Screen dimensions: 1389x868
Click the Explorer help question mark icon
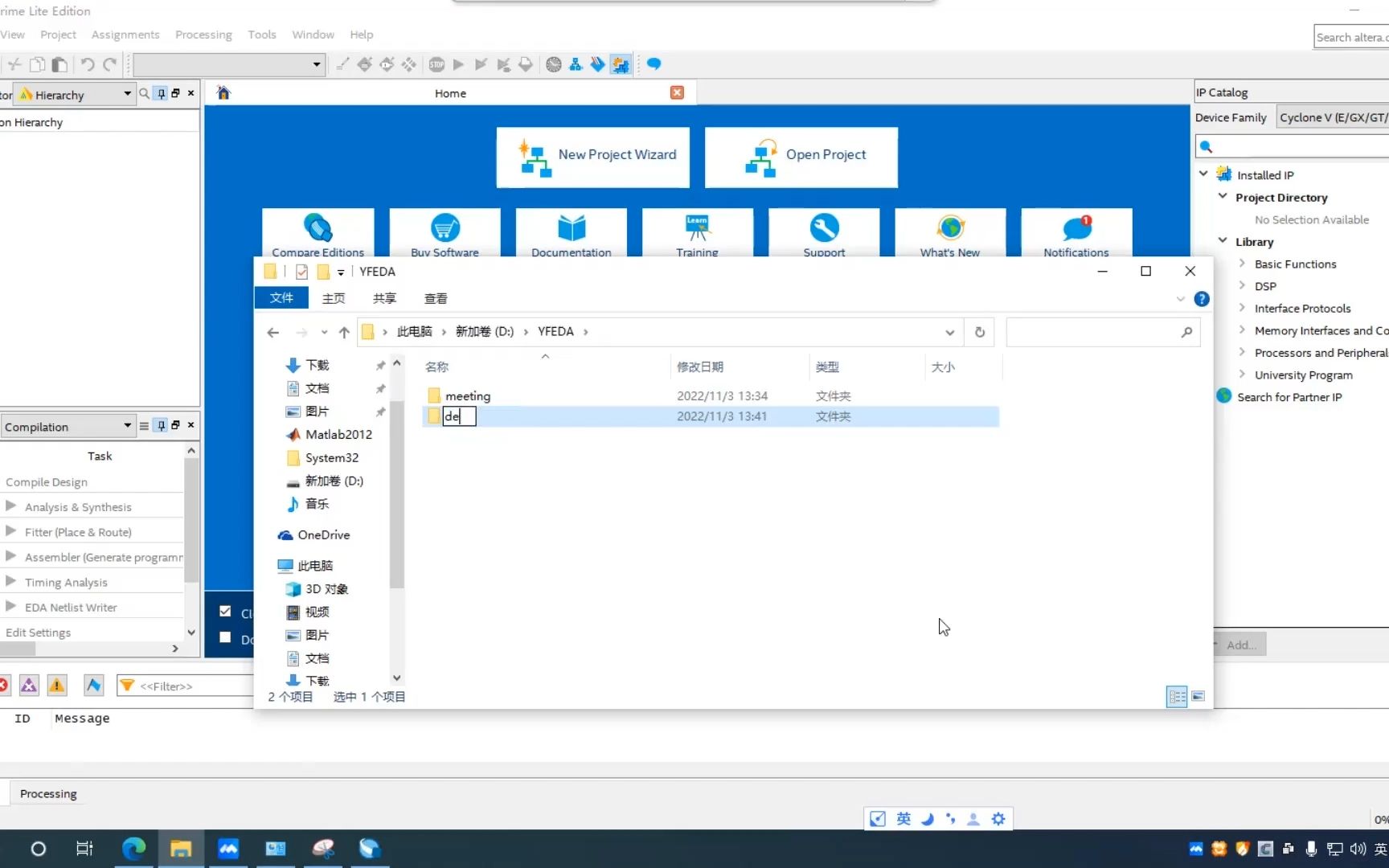click(1202, 299)
